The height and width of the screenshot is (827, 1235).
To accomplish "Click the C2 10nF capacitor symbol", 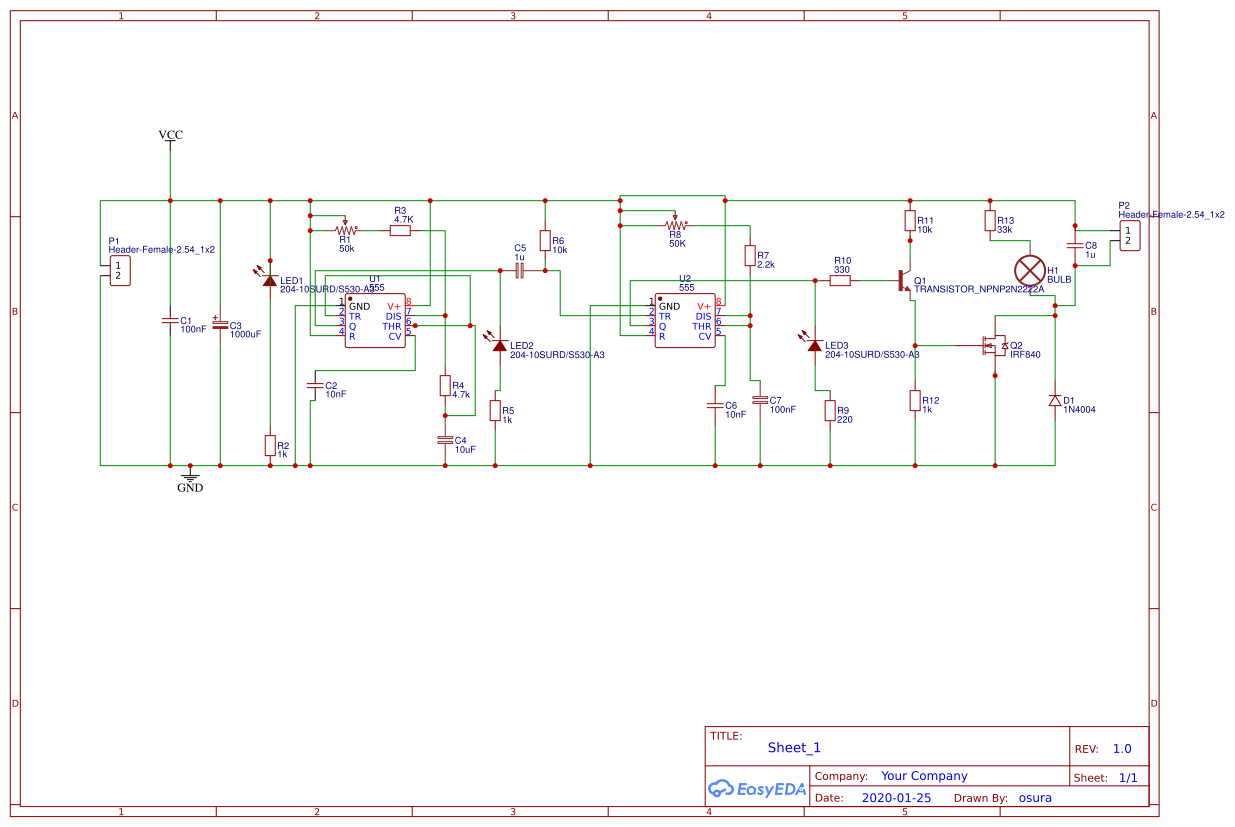I will [x=315, y=385].
